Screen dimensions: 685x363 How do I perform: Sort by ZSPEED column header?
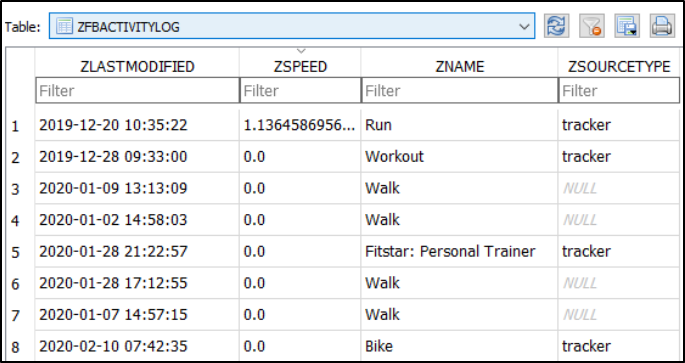point(300,66)
